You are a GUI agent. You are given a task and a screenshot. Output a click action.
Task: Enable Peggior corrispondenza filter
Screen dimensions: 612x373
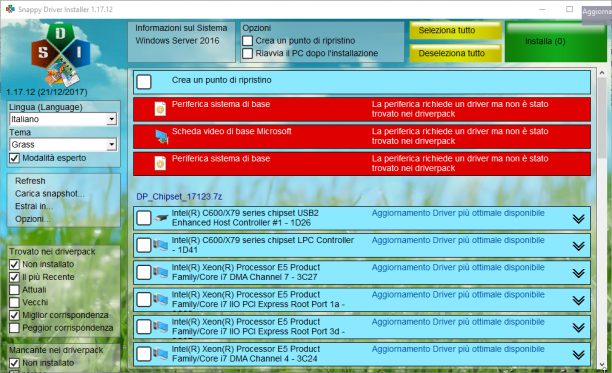(14, 328)
